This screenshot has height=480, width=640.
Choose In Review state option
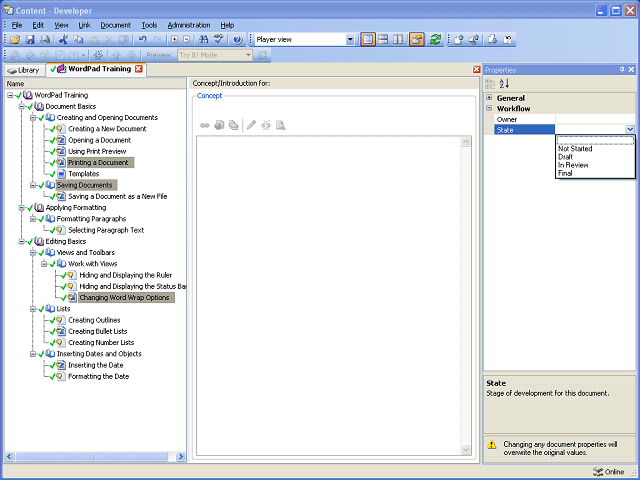point(573,165)
